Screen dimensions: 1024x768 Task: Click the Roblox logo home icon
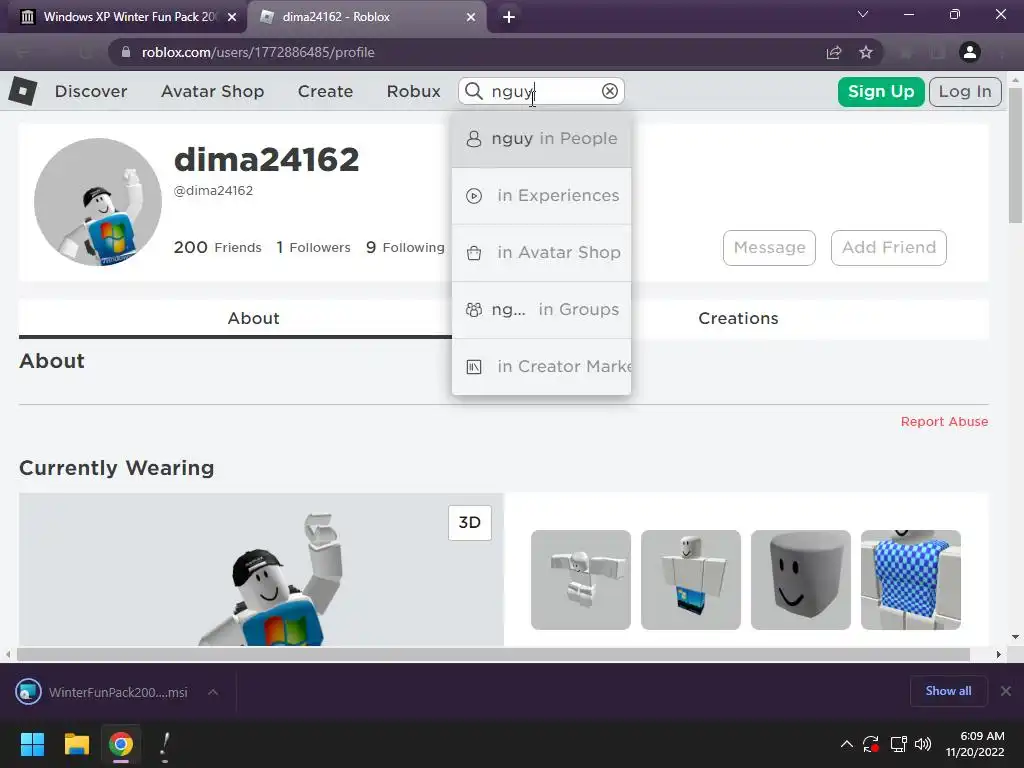tap(23, 91)
